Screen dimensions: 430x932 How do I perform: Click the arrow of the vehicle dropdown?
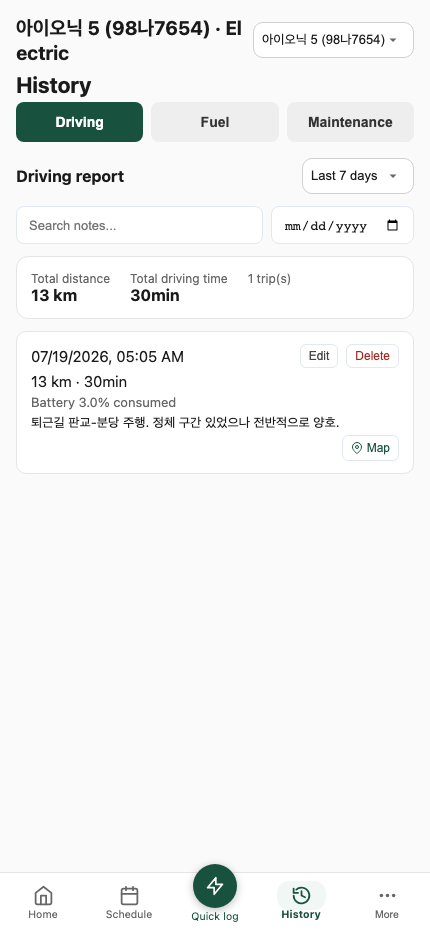point(393,40)
